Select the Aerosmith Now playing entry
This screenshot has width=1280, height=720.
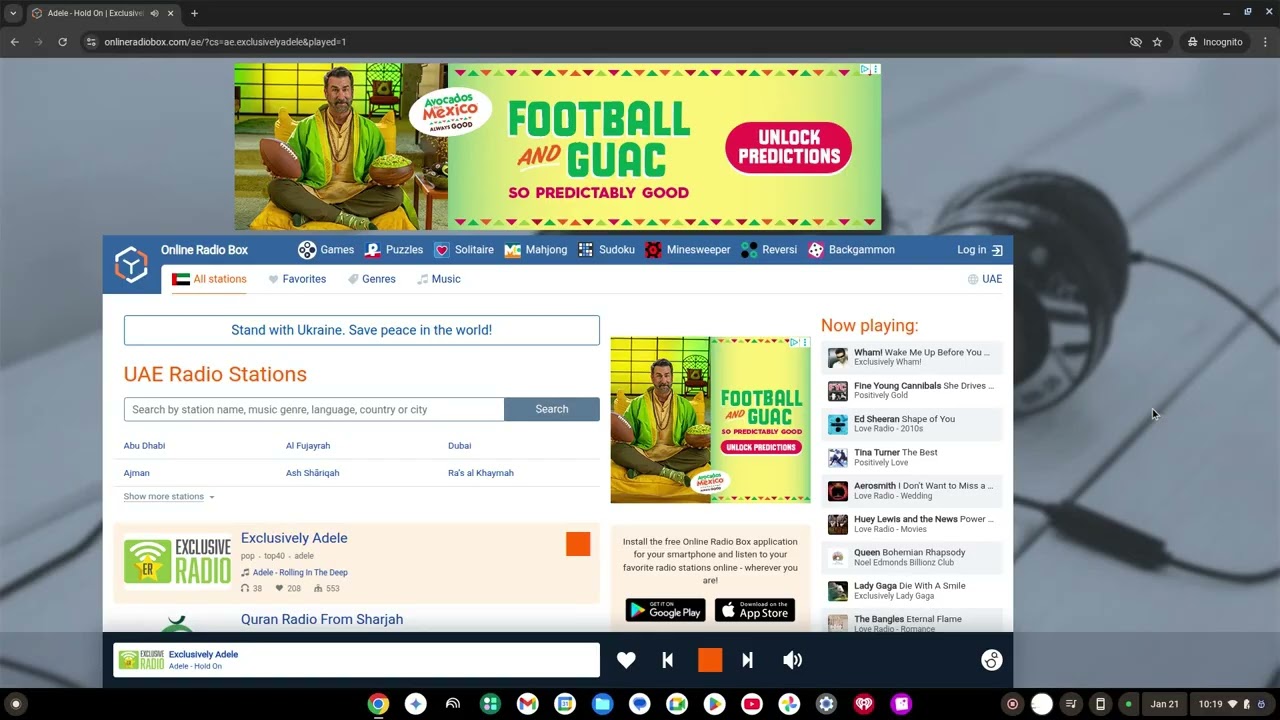click(x=911, y=491)
